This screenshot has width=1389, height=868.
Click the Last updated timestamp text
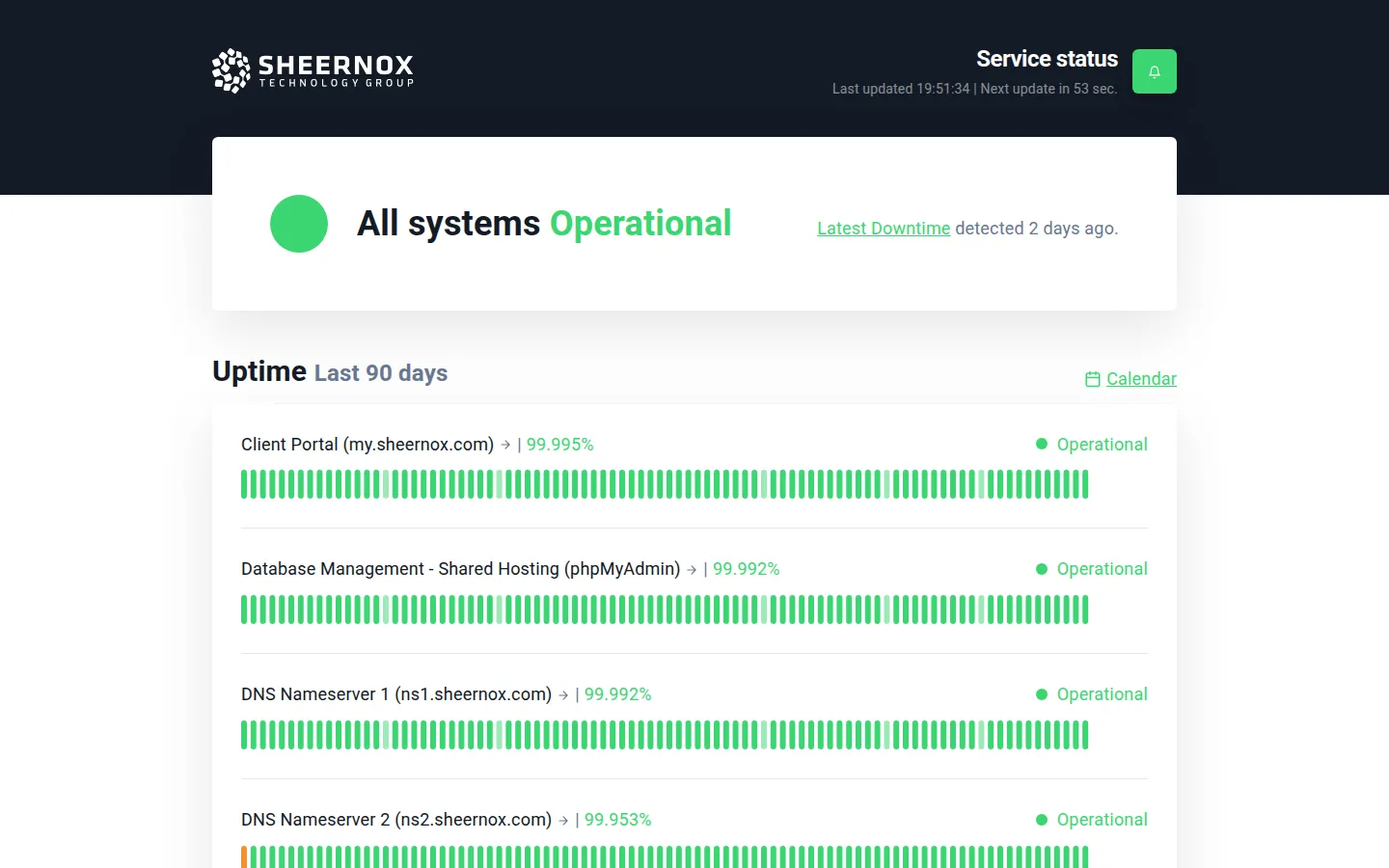974,89
